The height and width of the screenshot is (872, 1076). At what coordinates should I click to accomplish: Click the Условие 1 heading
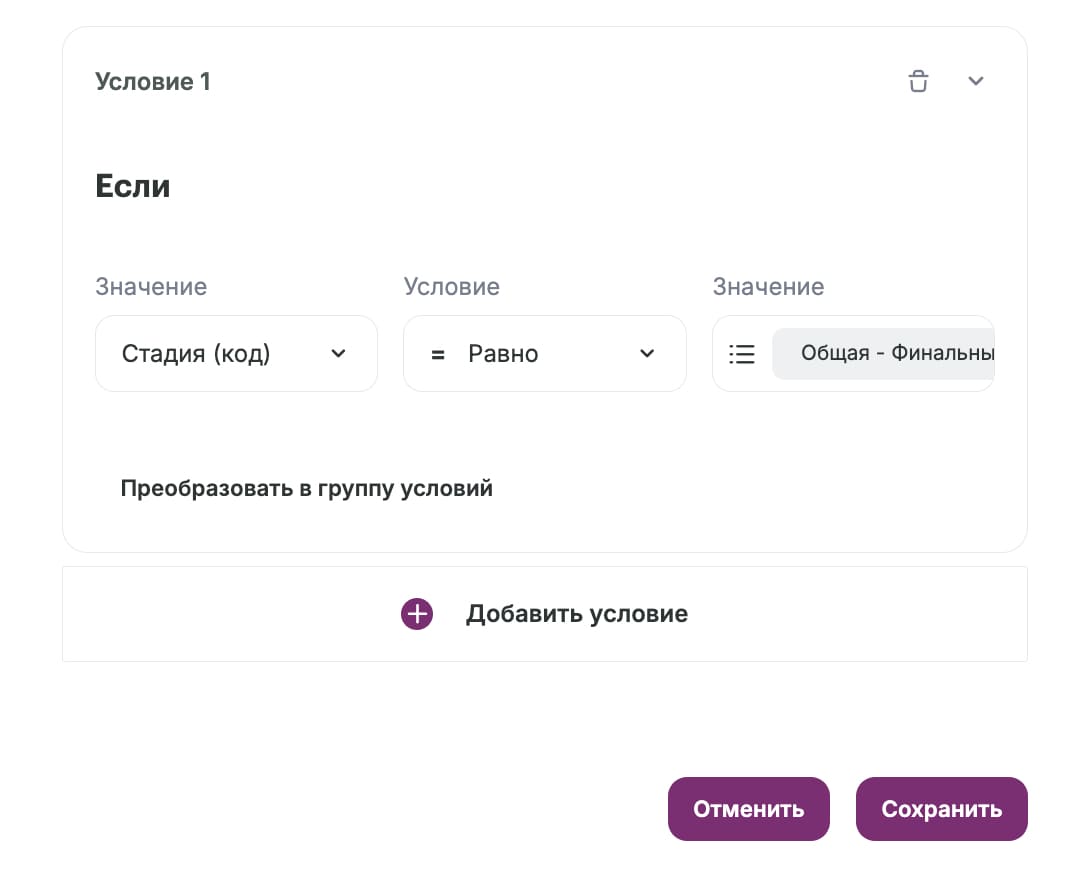(x=153, y=82)
